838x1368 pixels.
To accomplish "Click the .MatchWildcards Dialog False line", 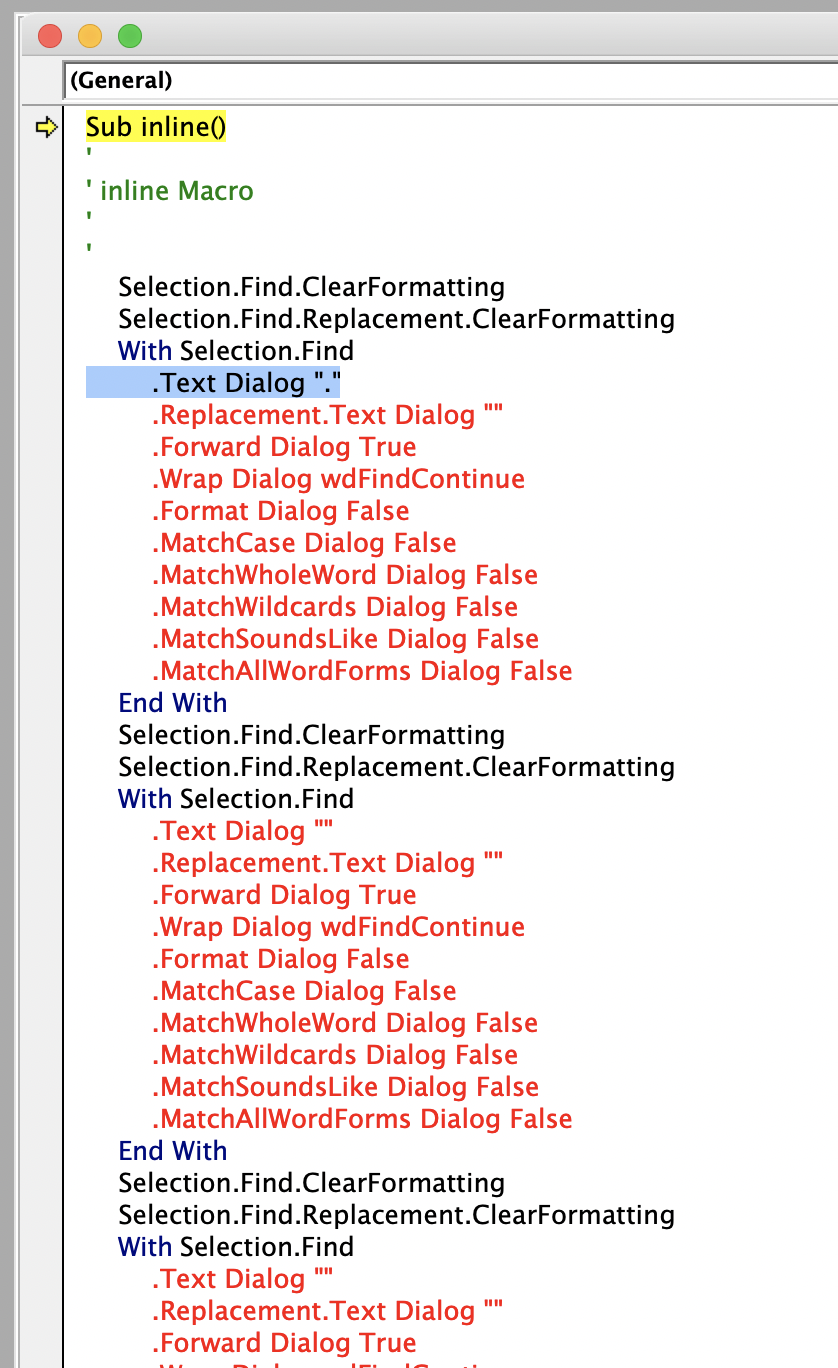I will pos(335,606).
